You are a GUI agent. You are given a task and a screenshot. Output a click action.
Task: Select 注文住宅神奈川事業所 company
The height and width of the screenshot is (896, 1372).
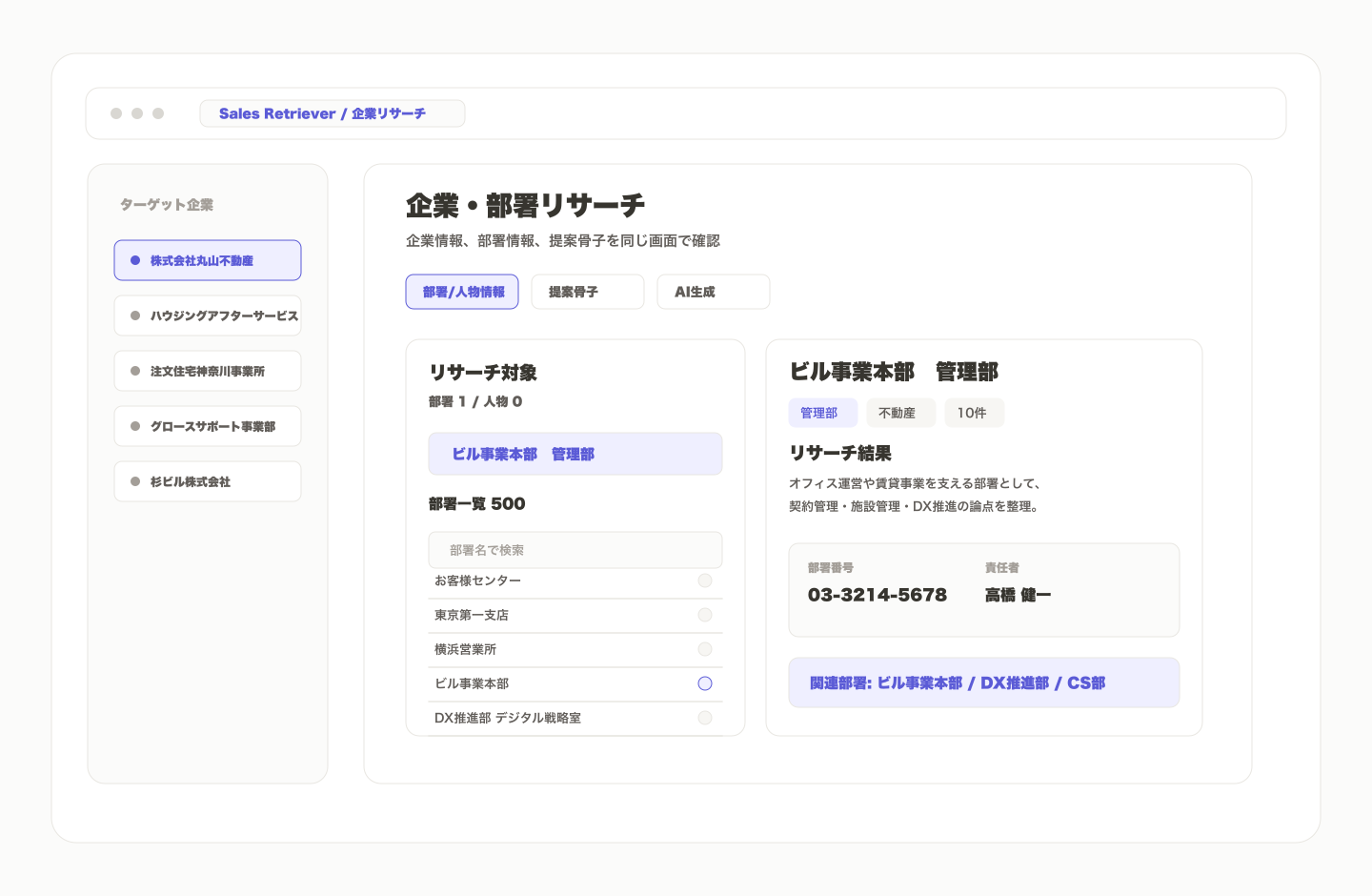coord(208,371)
